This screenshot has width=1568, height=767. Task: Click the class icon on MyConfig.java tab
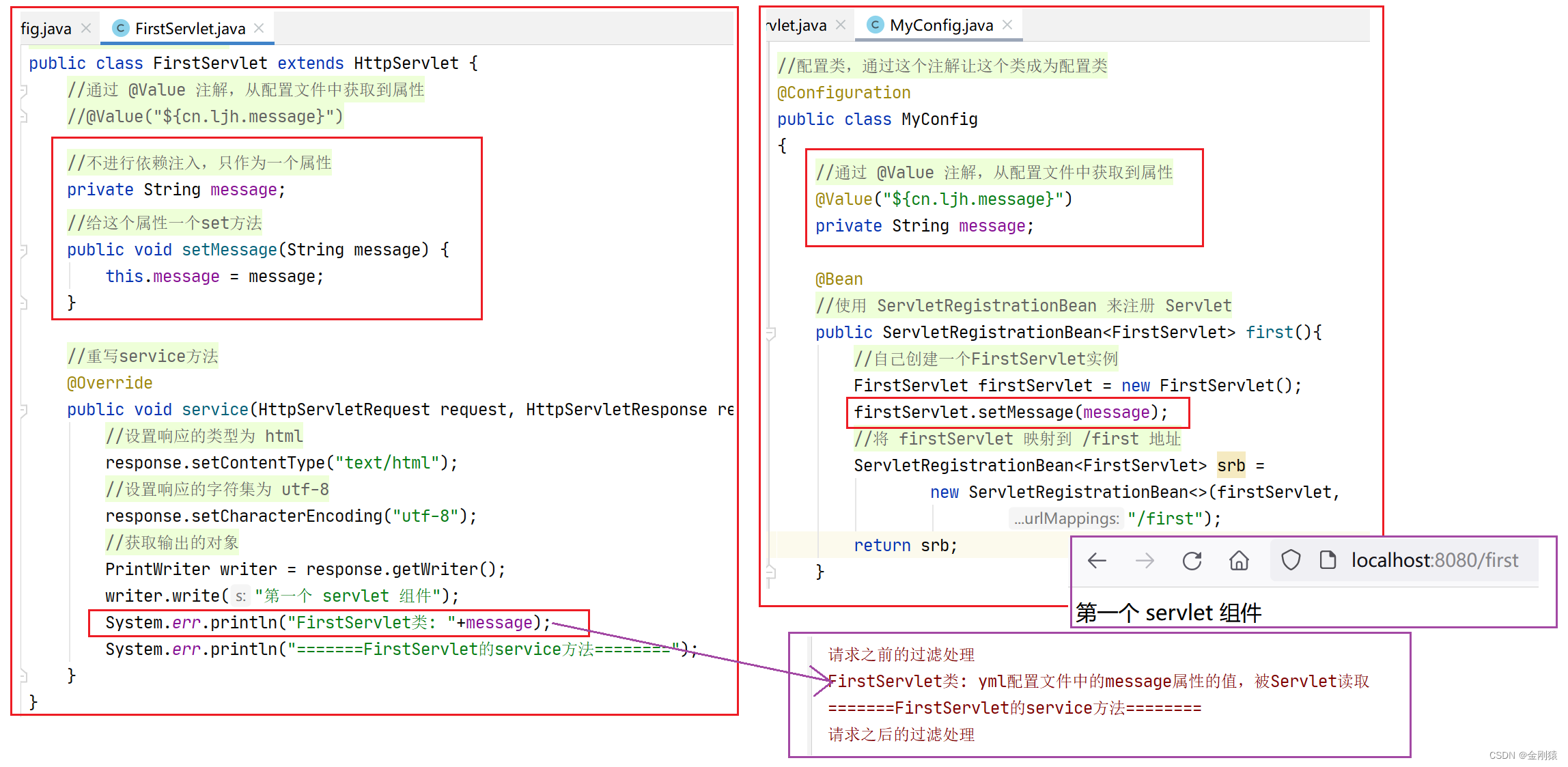tap(875, 25)
